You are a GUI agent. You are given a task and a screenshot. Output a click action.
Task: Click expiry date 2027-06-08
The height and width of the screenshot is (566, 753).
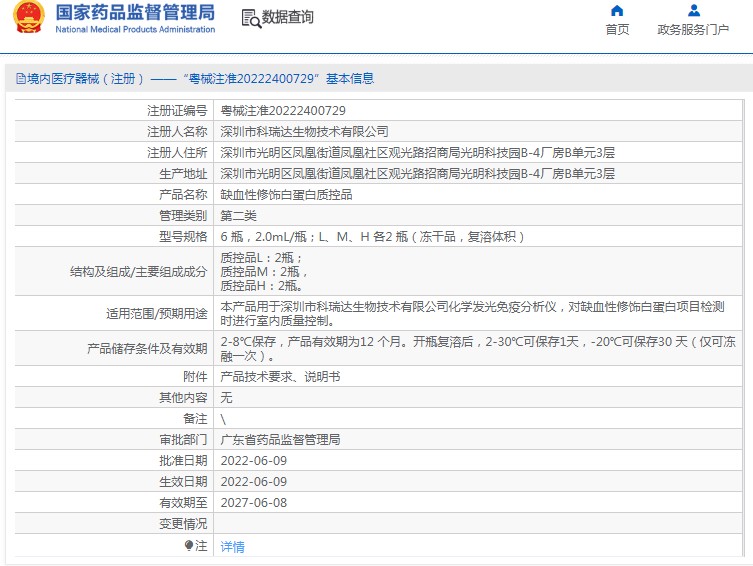[254, 503]
